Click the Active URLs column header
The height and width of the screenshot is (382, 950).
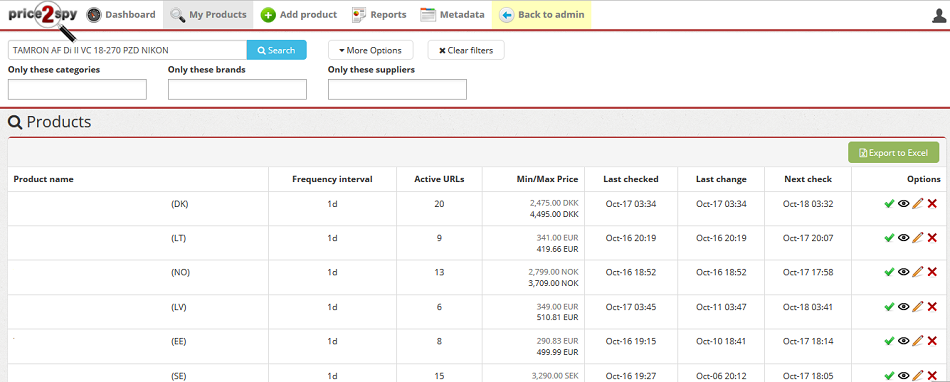point(439,179)
